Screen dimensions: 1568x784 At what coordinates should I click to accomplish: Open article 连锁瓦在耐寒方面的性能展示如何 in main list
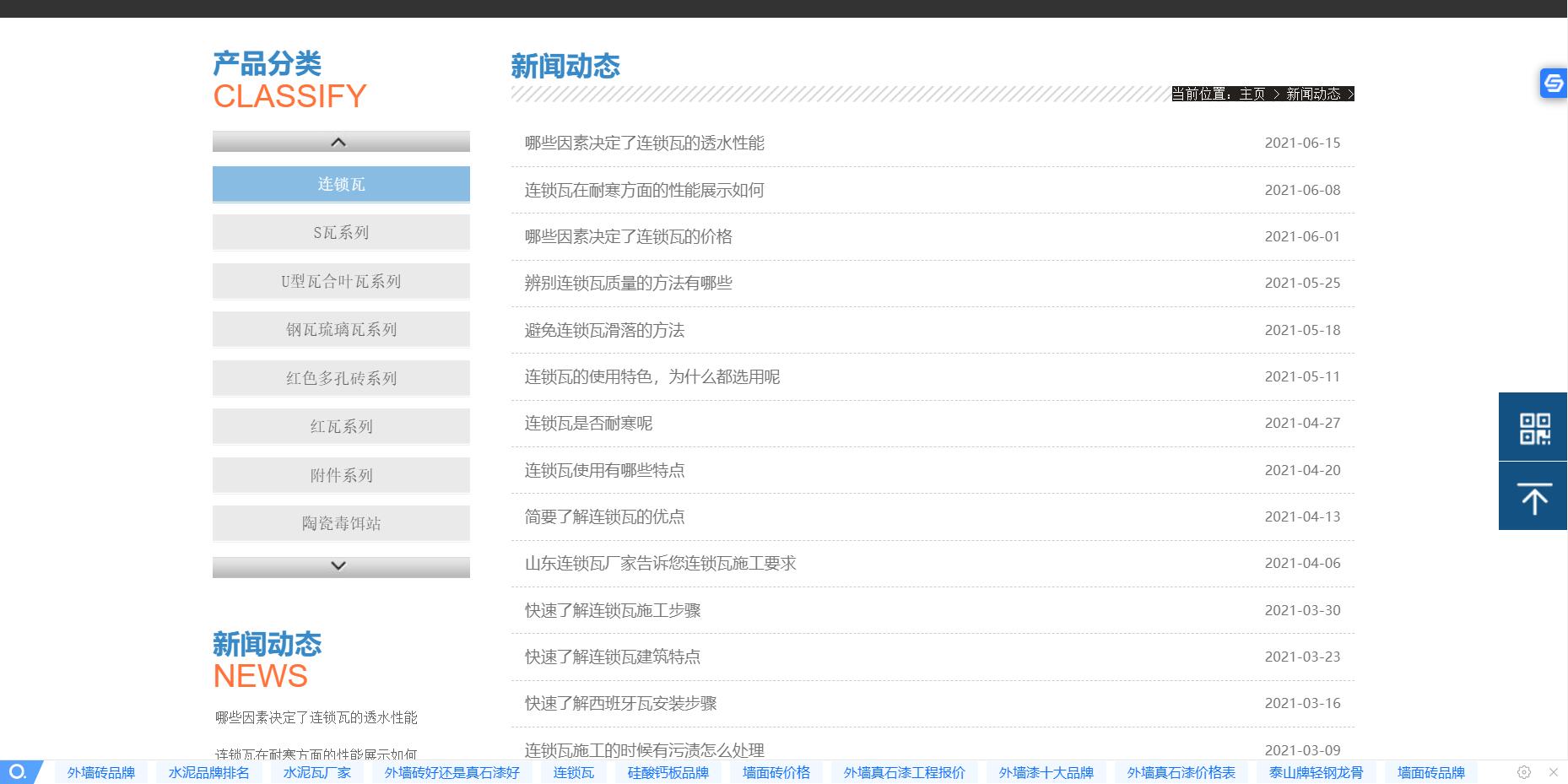tap(645, 190)
